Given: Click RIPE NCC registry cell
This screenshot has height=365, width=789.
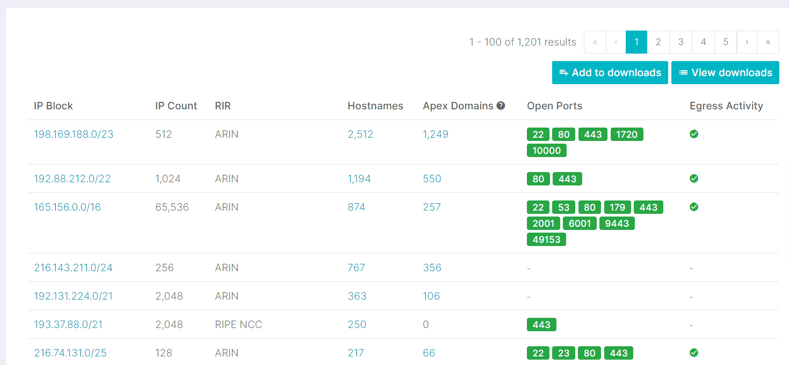Looking at the screenshot, I should [239, 324].
